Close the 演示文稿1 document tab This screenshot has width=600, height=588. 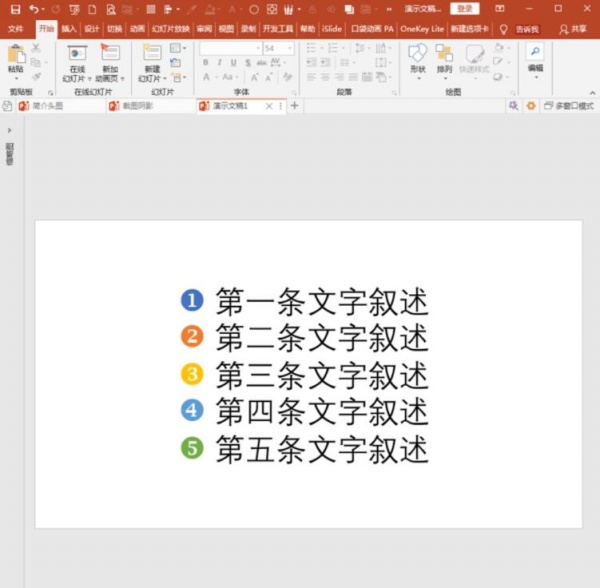(x=269, y=106)
